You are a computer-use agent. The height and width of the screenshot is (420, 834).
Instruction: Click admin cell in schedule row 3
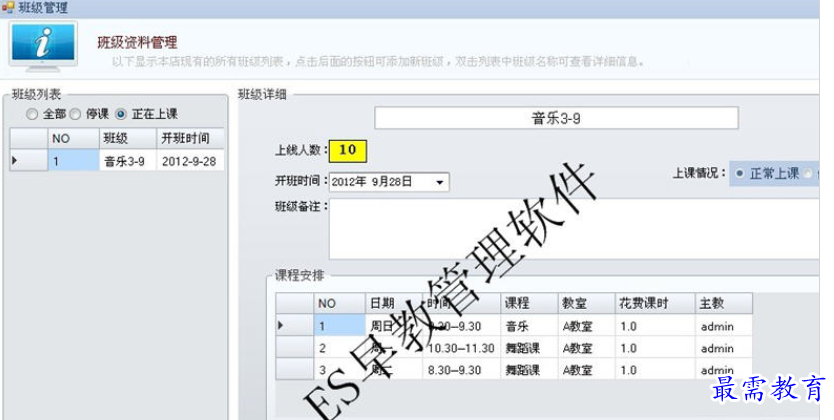tap(724, 369)
